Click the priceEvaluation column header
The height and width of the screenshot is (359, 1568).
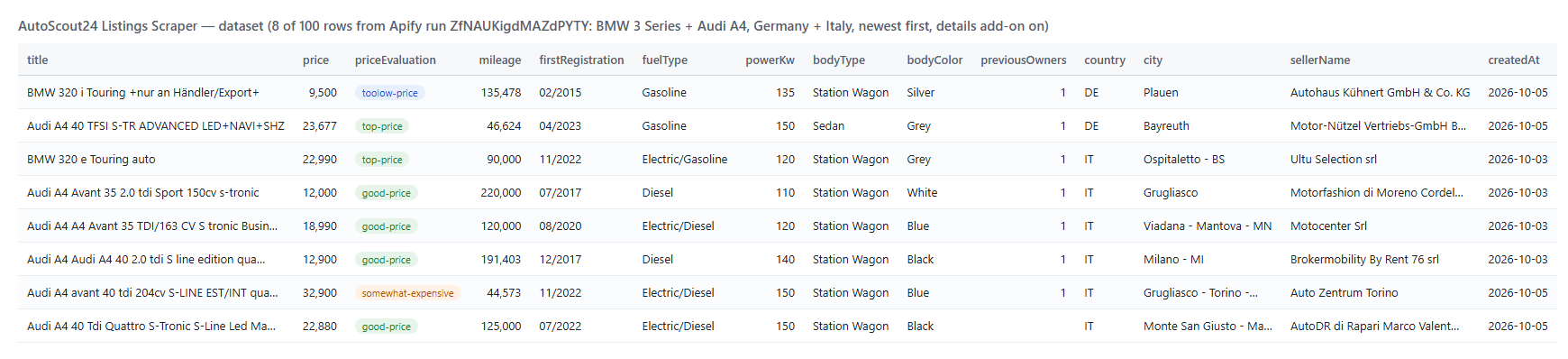[x=396, y=60]
